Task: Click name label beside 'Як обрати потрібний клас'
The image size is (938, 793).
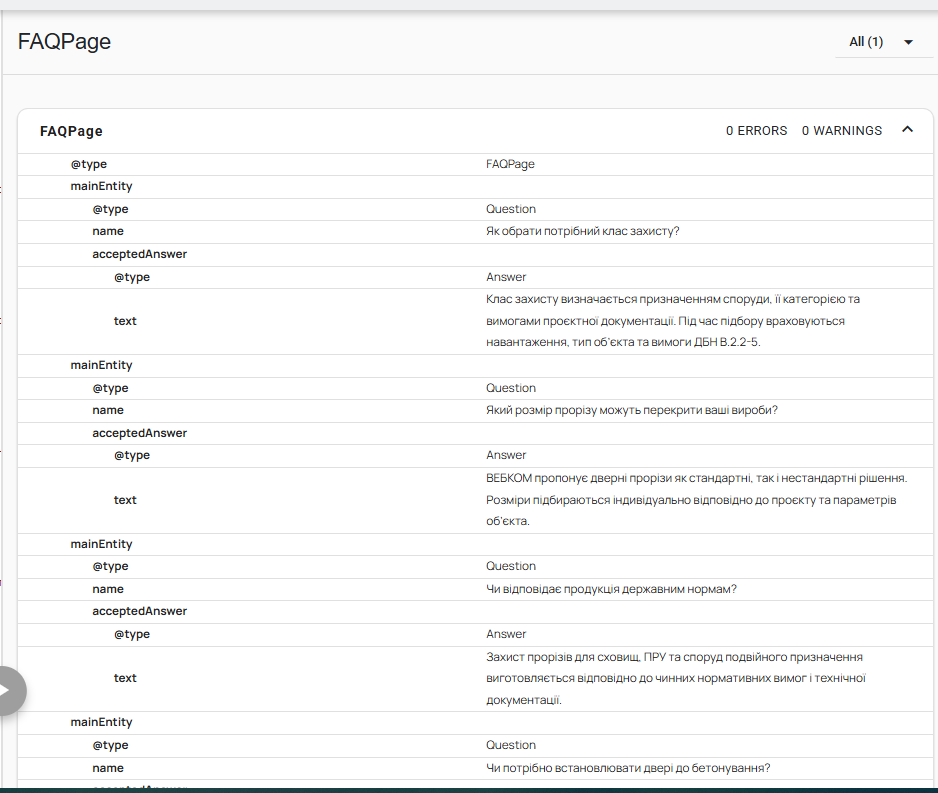Action: 108,231
